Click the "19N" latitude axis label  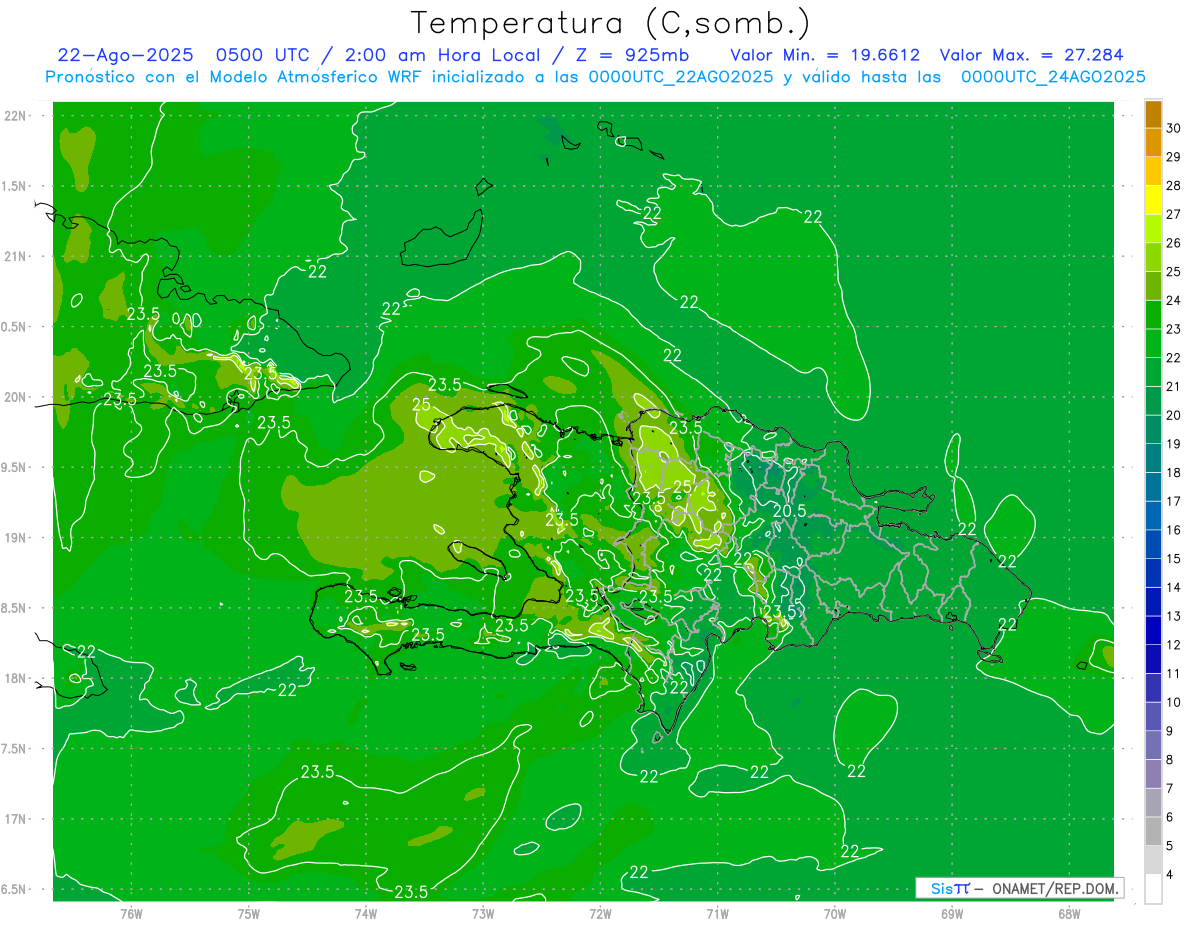15,538
